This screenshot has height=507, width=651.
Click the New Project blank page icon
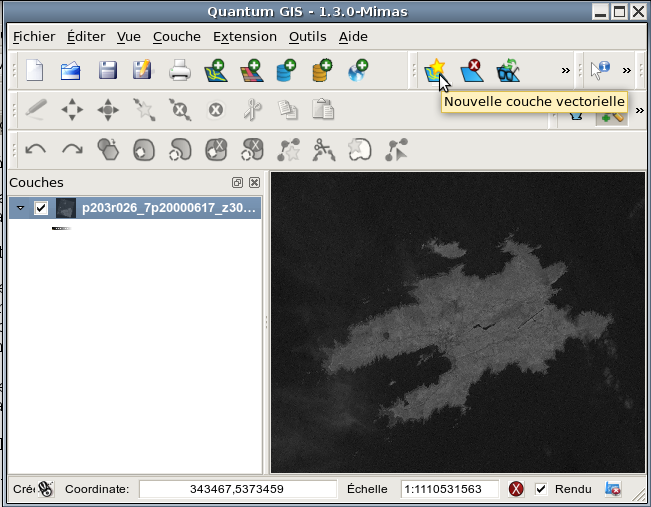click(x=35, y=71)
